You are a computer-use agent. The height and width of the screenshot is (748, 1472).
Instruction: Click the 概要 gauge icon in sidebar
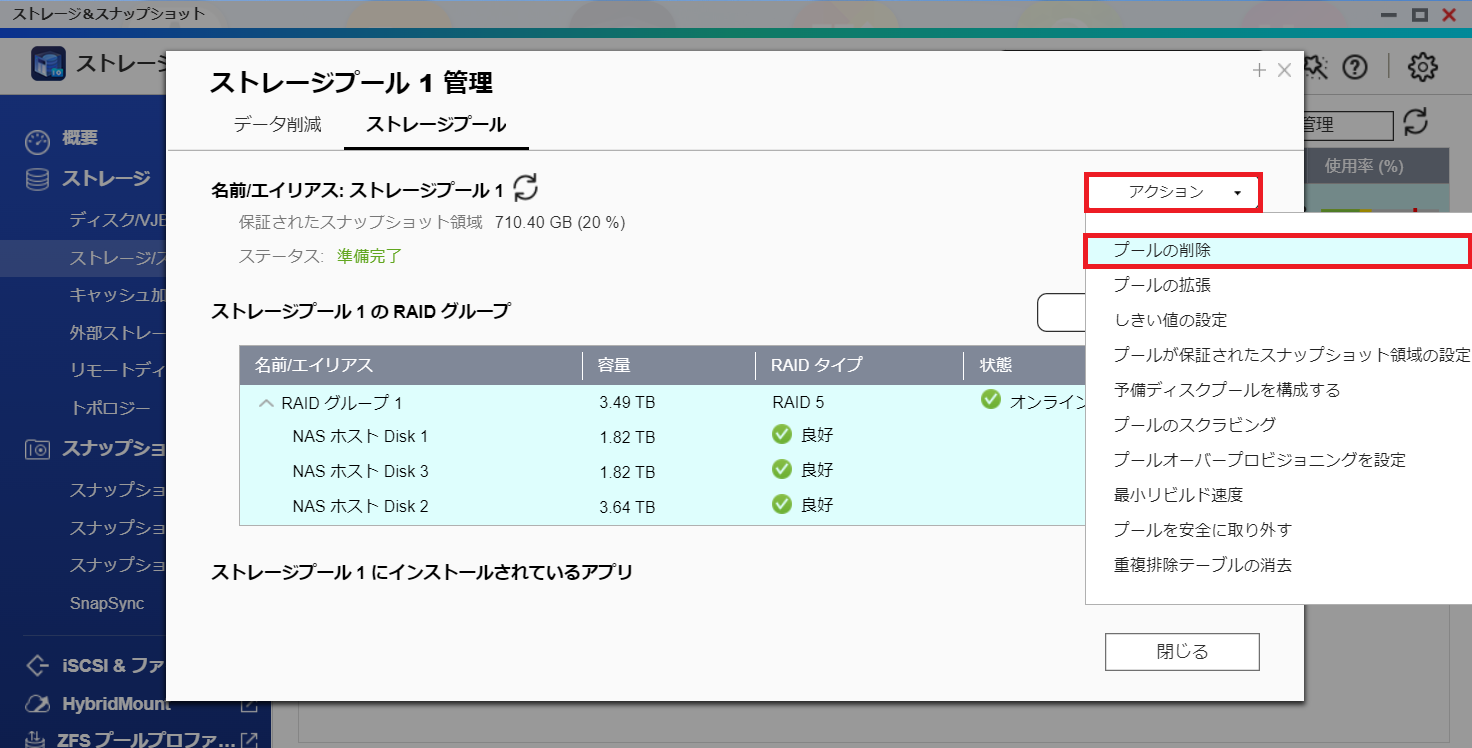pyautogui.click(x=37, y=141)
